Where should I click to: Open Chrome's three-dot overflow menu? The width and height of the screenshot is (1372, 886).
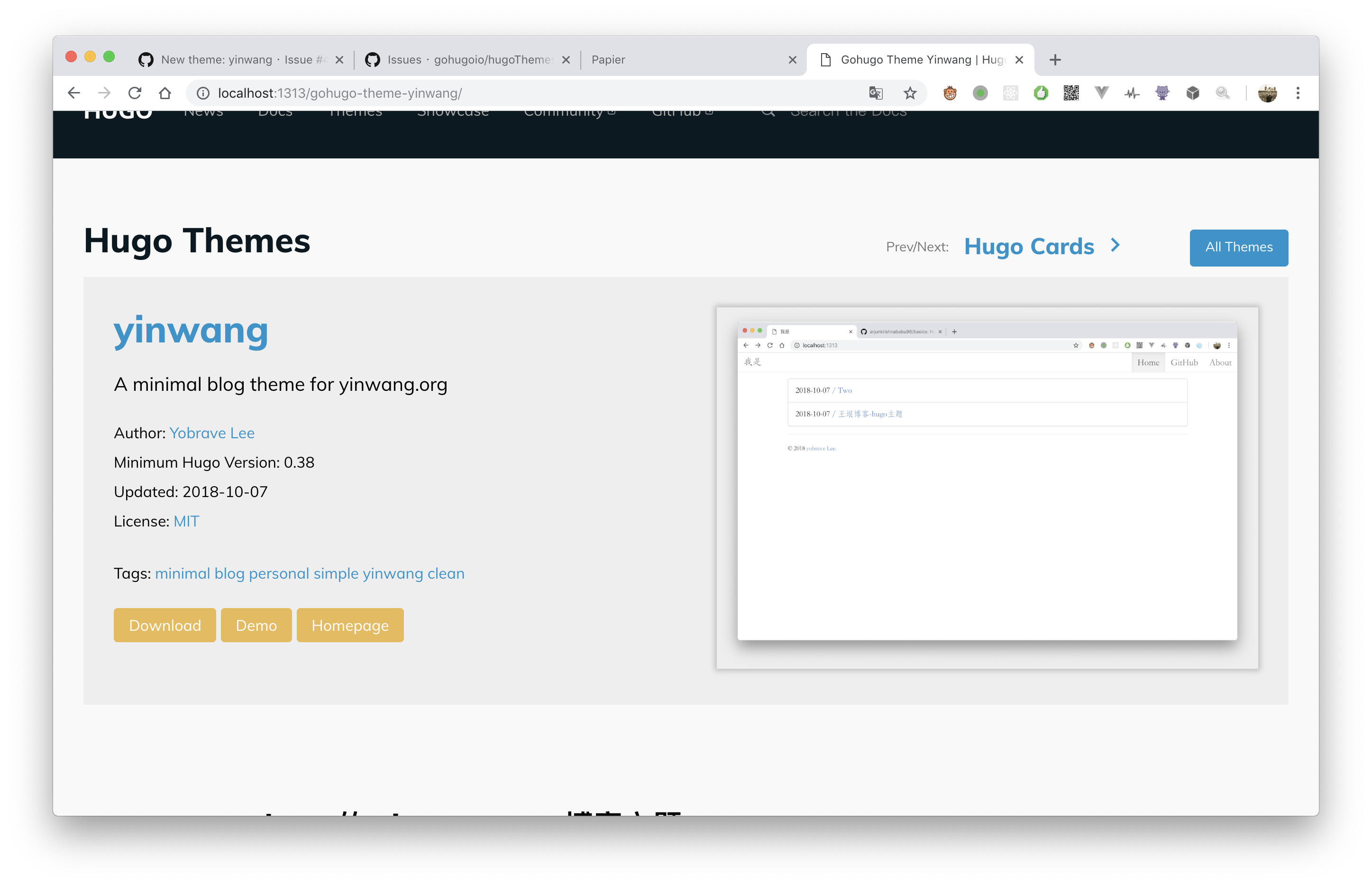[1298, 92]
